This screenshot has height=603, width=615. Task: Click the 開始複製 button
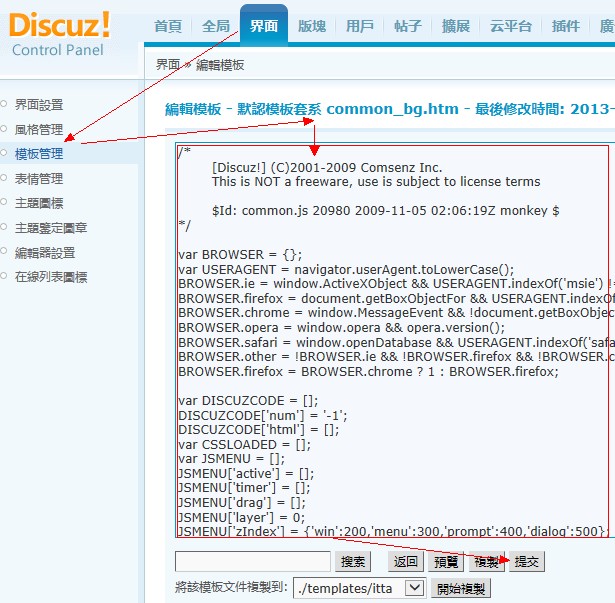pos(461,588)
